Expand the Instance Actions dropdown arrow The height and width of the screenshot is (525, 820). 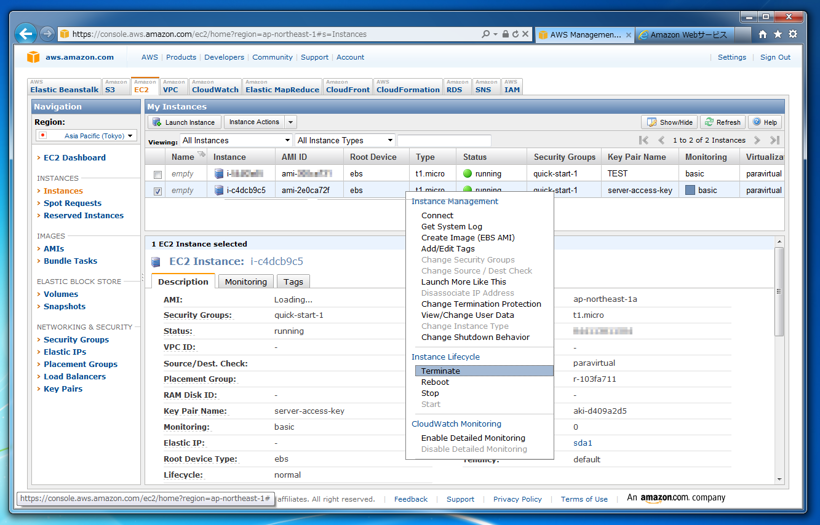[x=290, y=122]
